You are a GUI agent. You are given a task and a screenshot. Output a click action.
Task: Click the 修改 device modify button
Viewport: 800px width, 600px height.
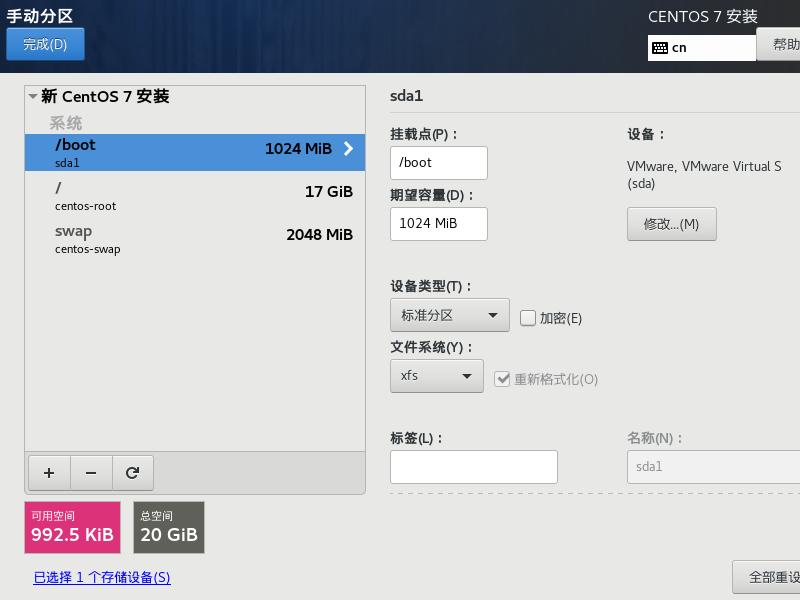pyautogui.click(x=671, y=224)
